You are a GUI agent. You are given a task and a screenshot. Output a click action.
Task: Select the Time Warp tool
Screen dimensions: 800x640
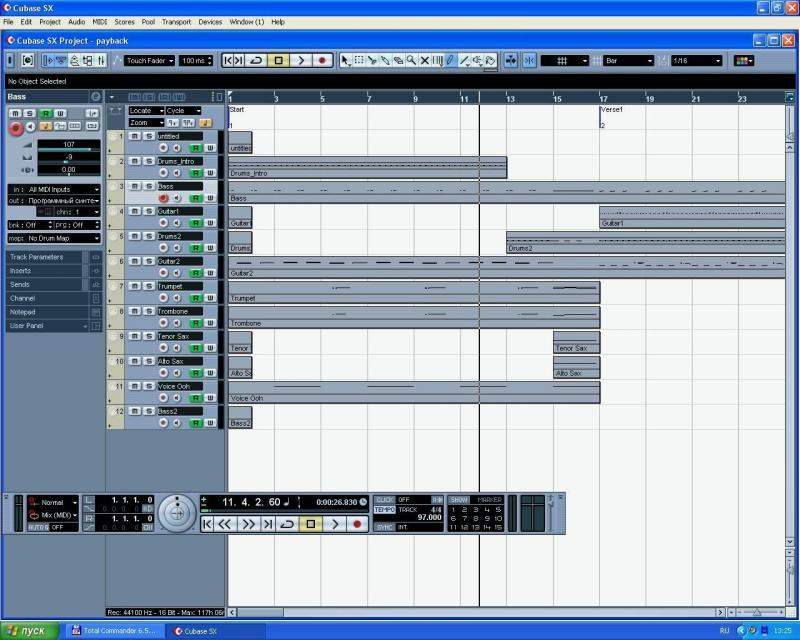[x=437, y=61]
